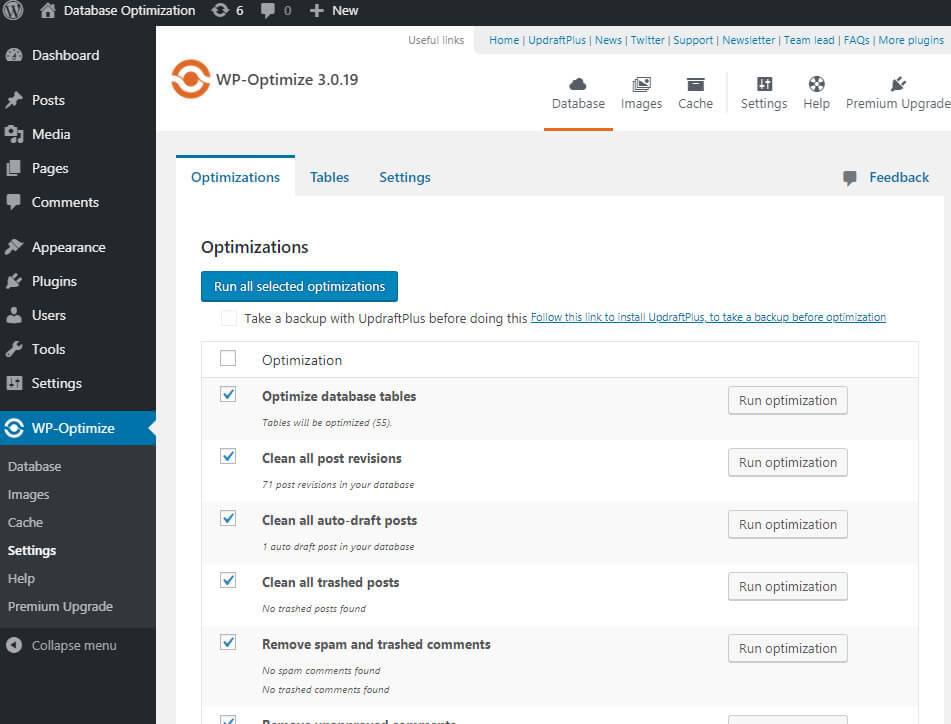Image resolution: width=951 pixels, height=724 pixels.
Task: Expand the Plugins sidebar menu
Action: coord(54,281)
